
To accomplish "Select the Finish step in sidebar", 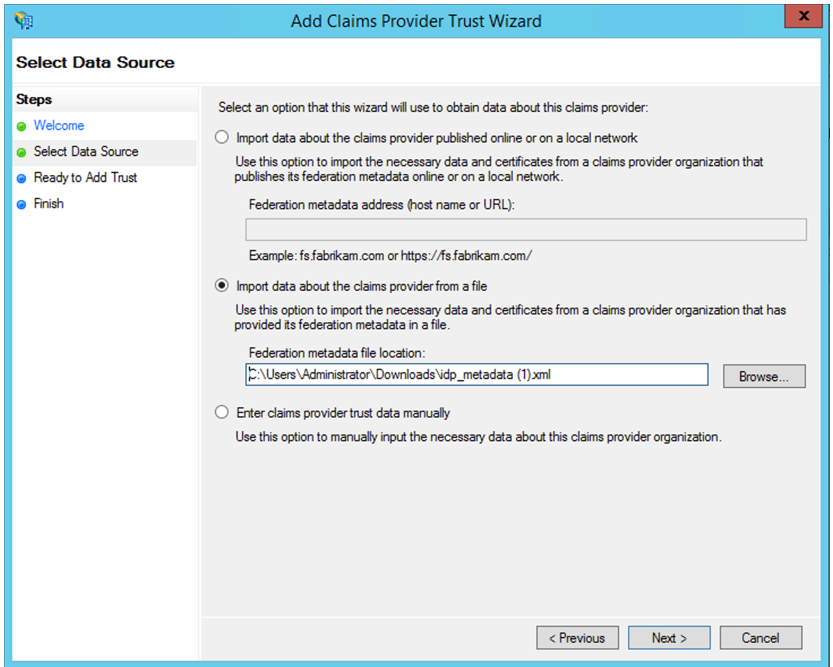I will tap(49, 204).
